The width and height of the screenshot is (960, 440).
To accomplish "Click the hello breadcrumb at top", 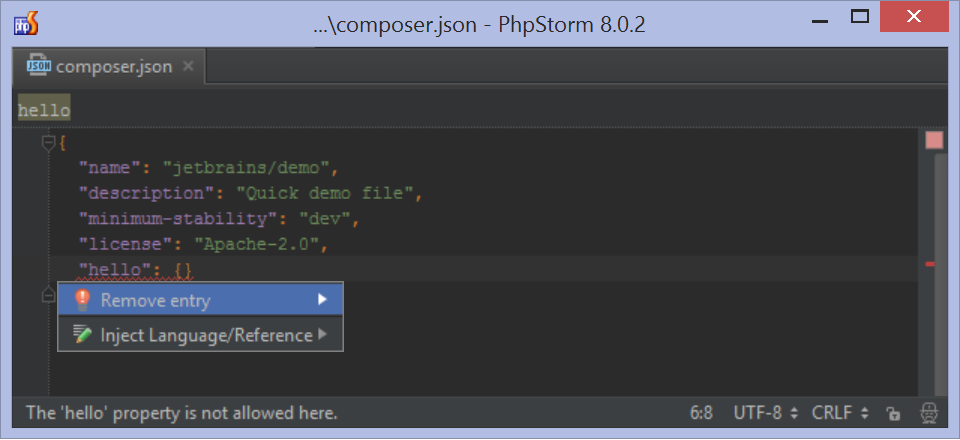I will click(x=43, y=111).
